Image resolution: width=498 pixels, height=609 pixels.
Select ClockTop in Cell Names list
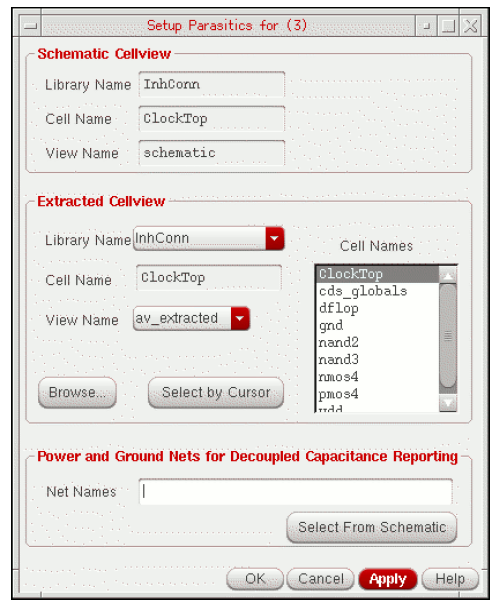click(377, 274)
